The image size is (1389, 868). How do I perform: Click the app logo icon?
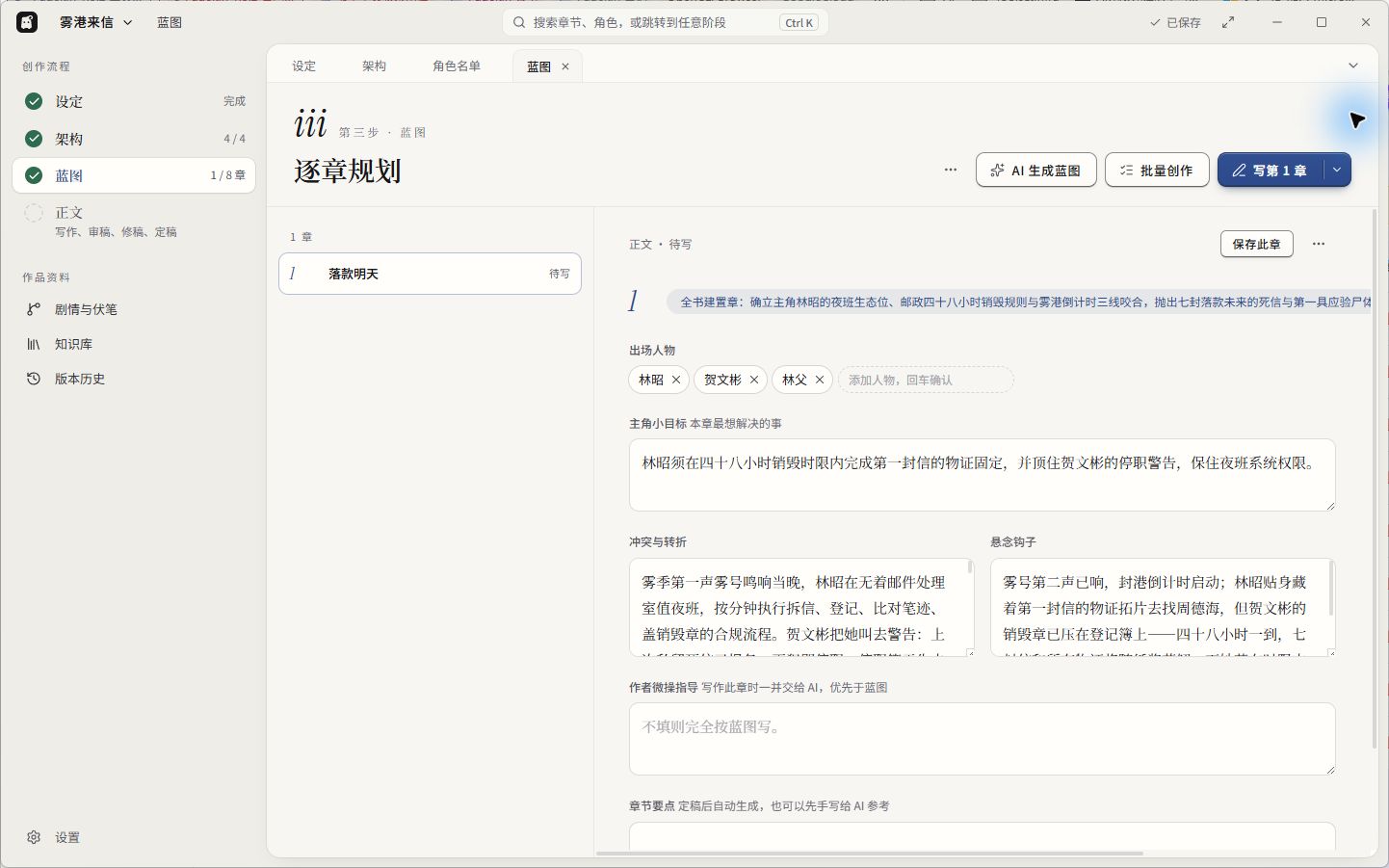27,22
